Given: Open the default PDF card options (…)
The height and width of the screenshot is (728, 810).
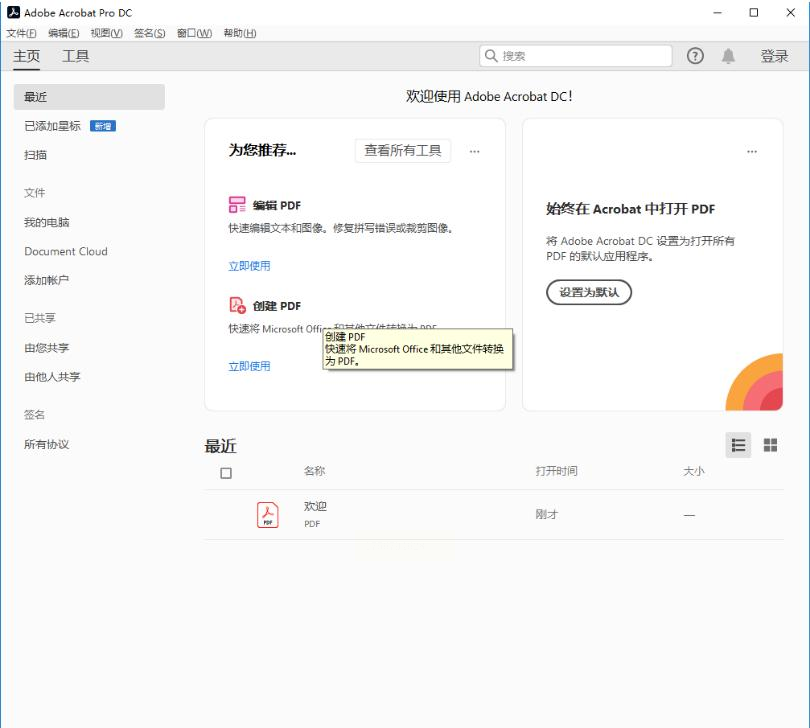Looking at the screenshot, I should coord(752,151).
